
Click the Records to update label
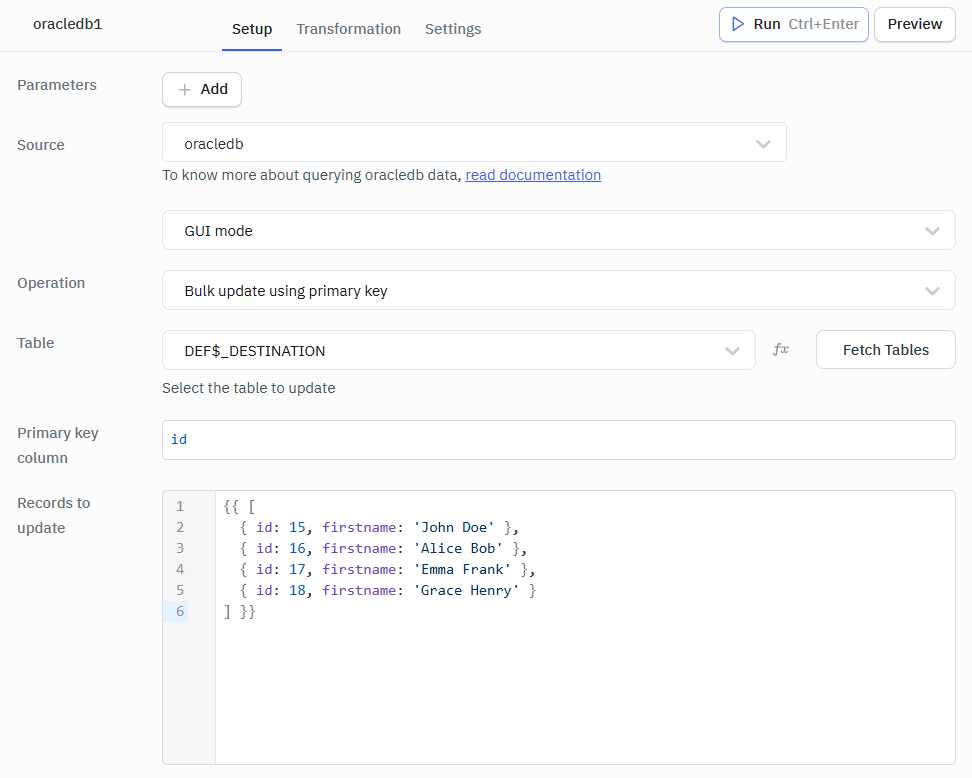pos(53,515)
